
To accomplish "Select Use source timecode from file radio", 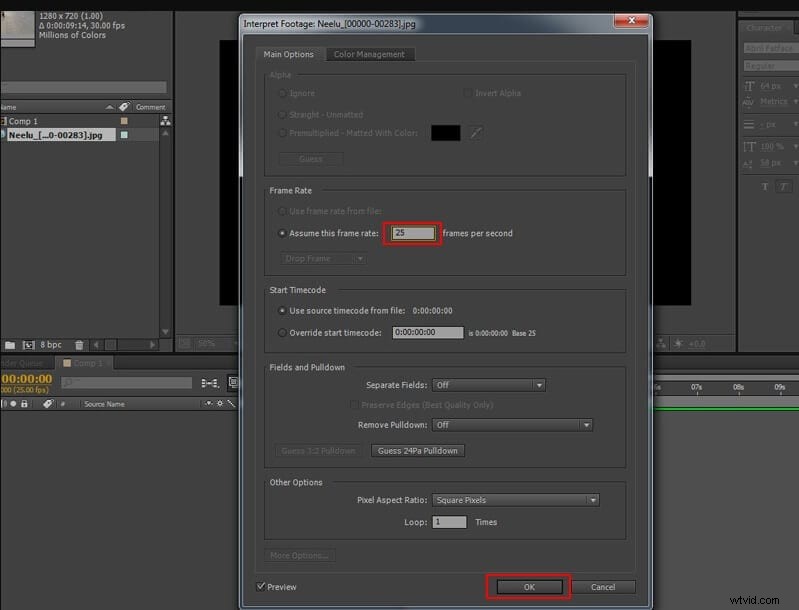I will [282, 310].
